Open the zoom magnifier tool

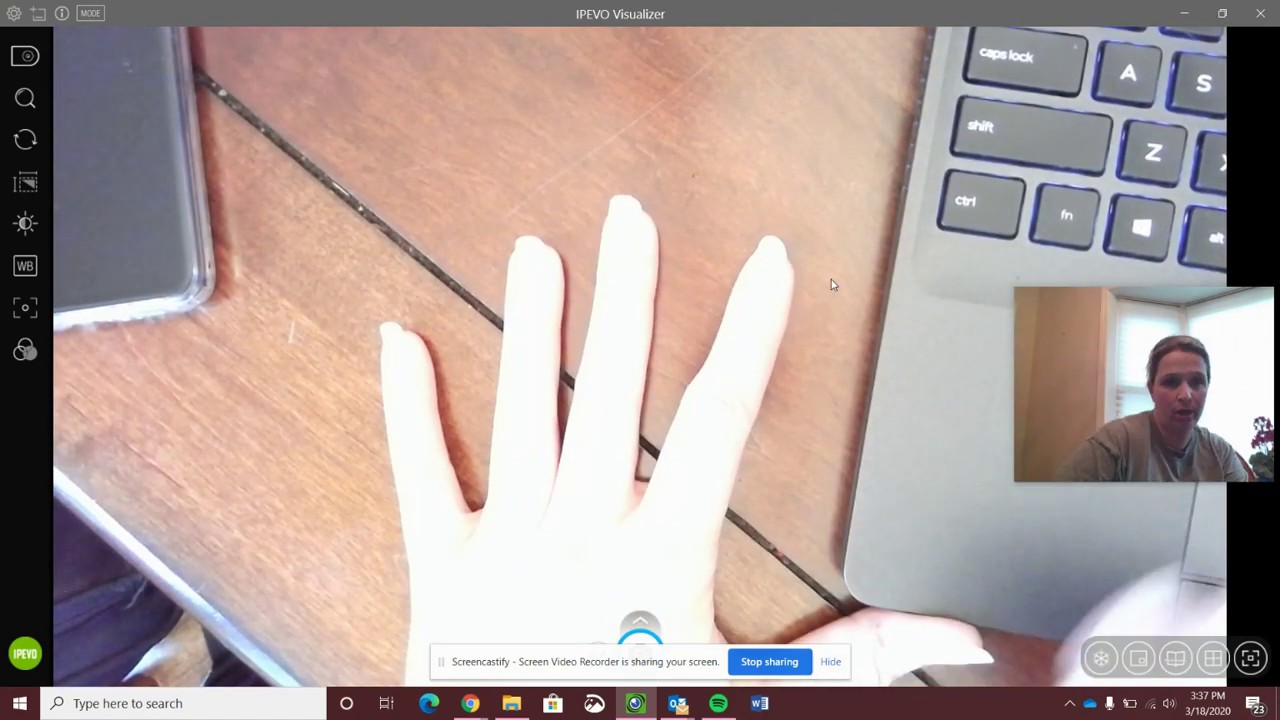click(25, 98)
